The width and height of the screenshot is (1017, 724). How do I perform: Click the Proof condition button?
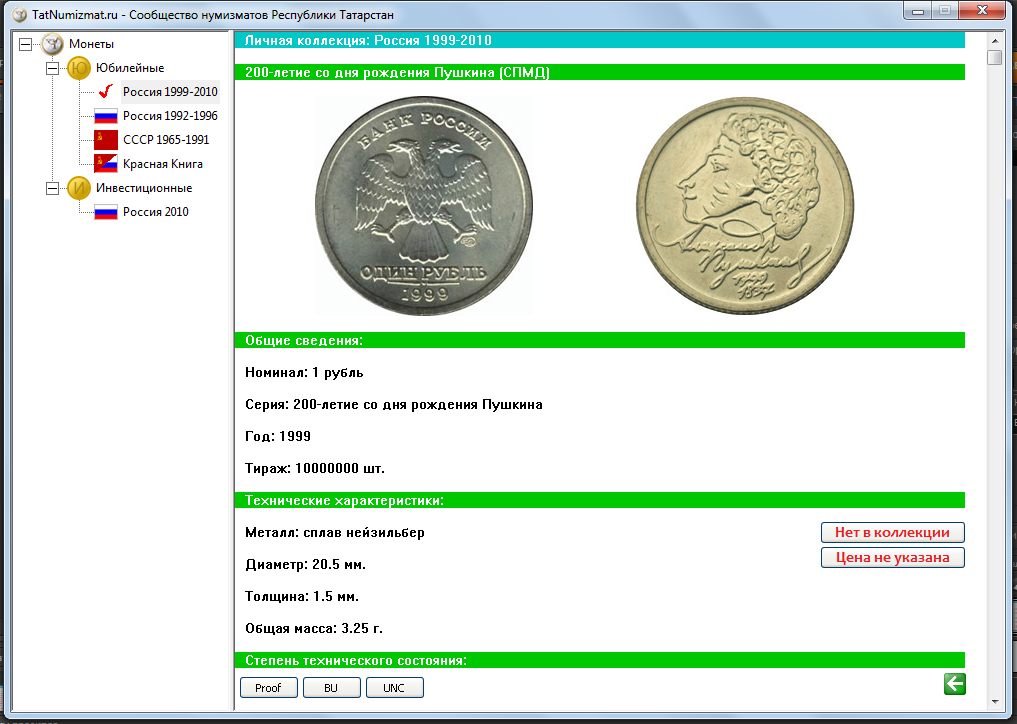[269, 688]
